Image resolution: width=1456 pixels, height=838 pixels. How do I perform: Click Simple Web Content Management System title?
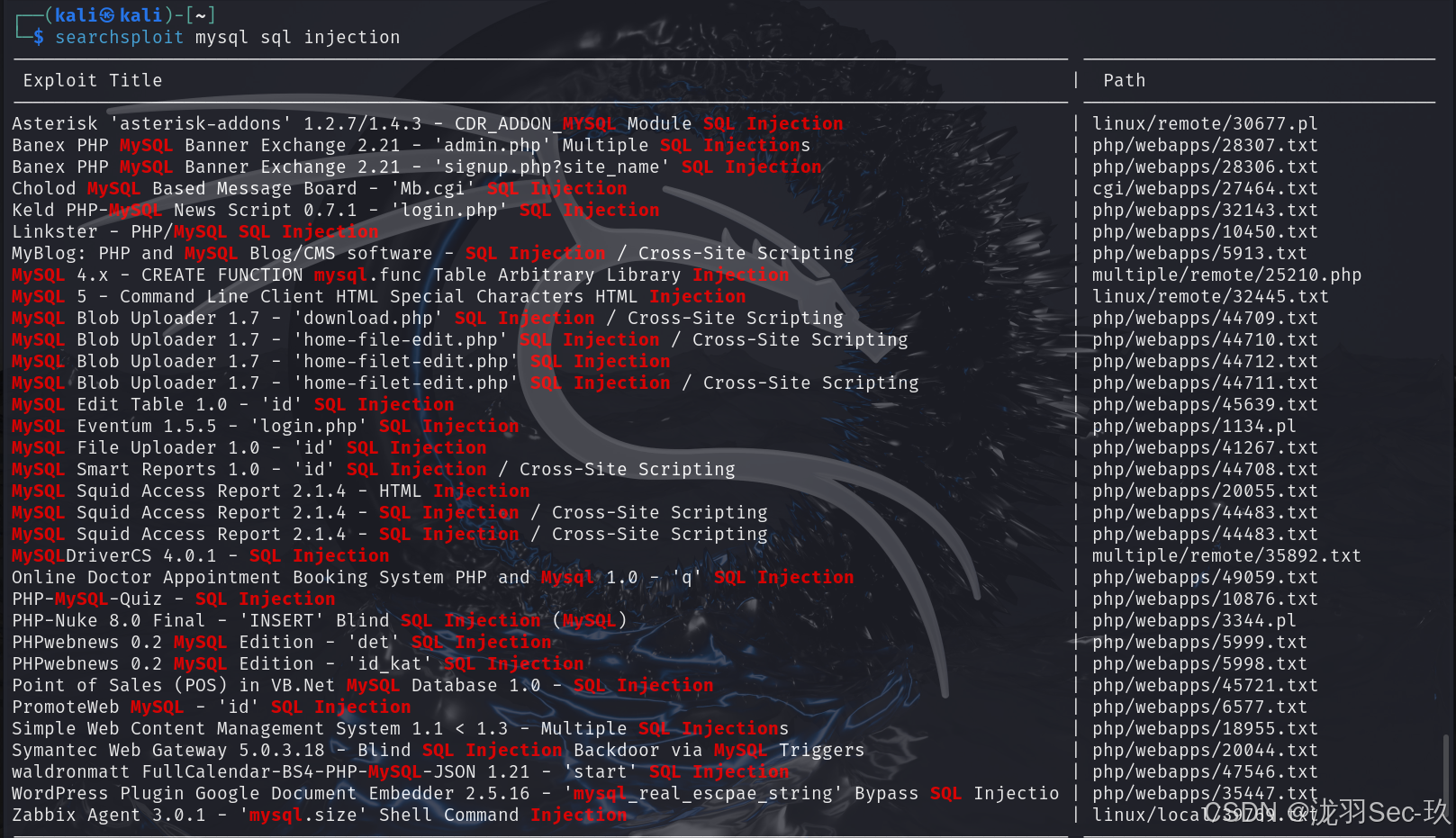tap(401, 728)
